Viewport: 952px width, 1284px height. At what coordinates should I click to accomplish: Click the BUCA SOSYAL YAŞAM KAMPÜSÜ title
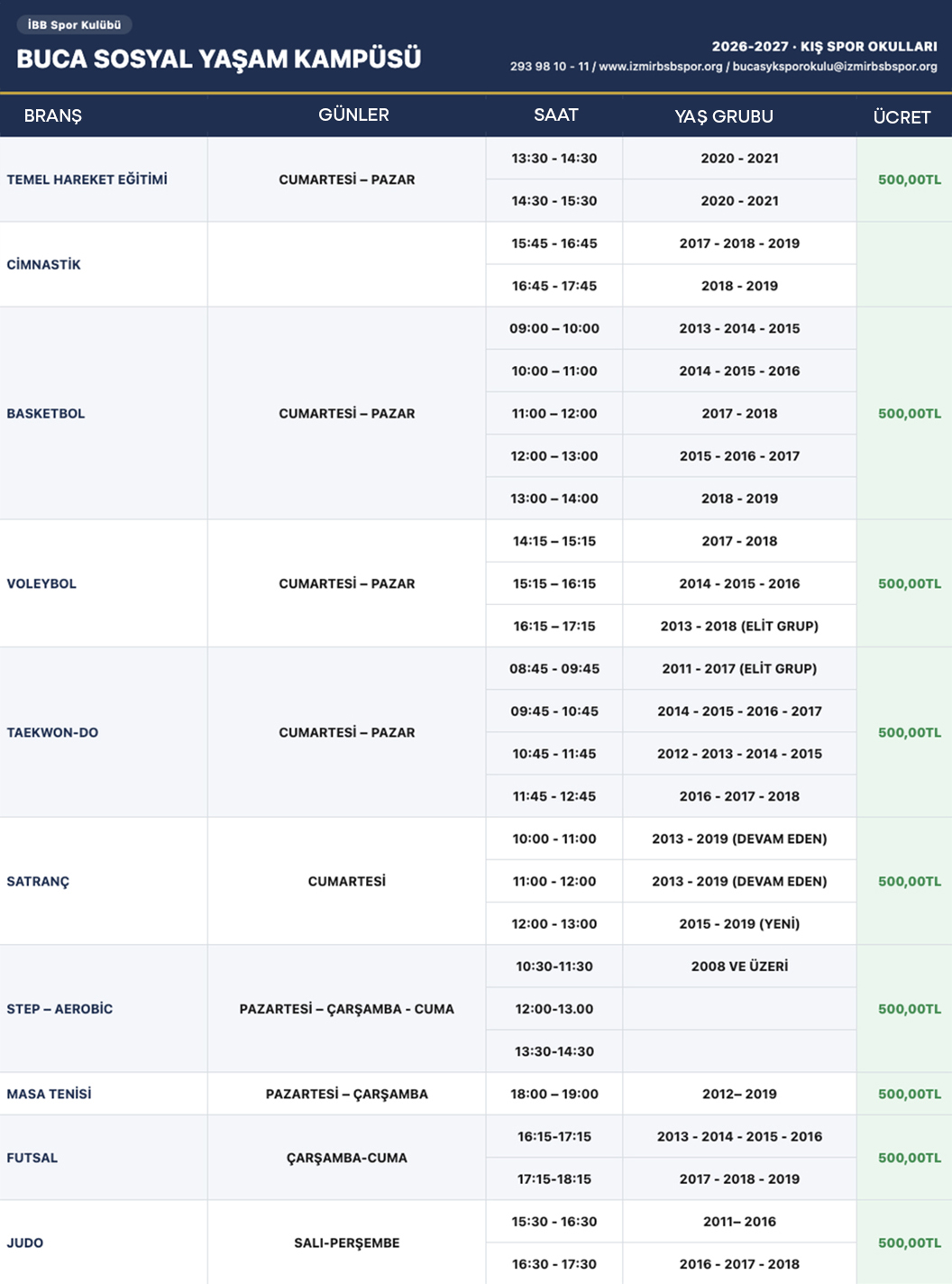219,59
